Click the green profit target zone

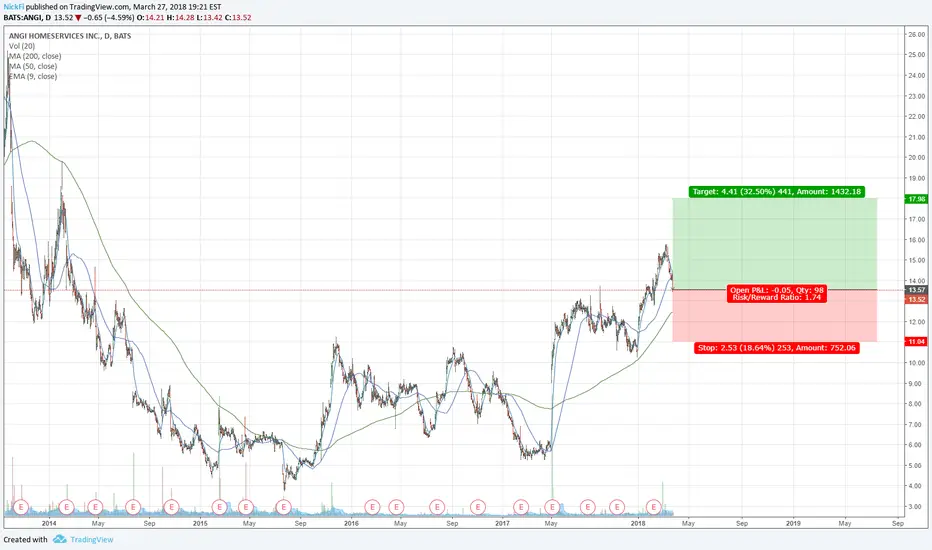point(774,244)
